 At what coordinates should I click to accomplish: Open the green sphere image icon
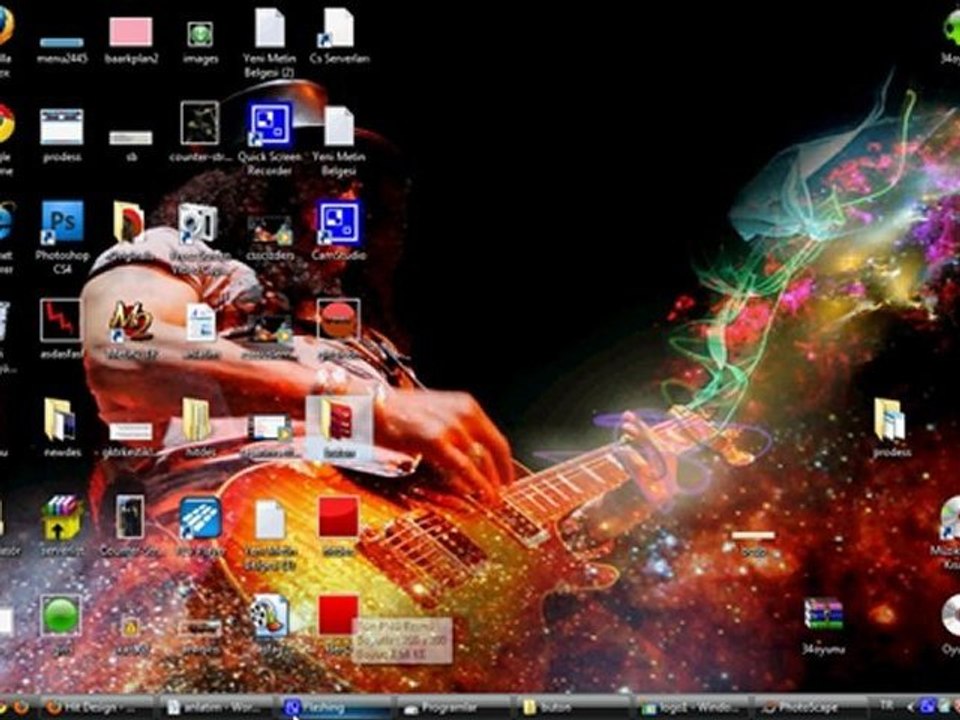pyautogui.click(x=61, y=615)
